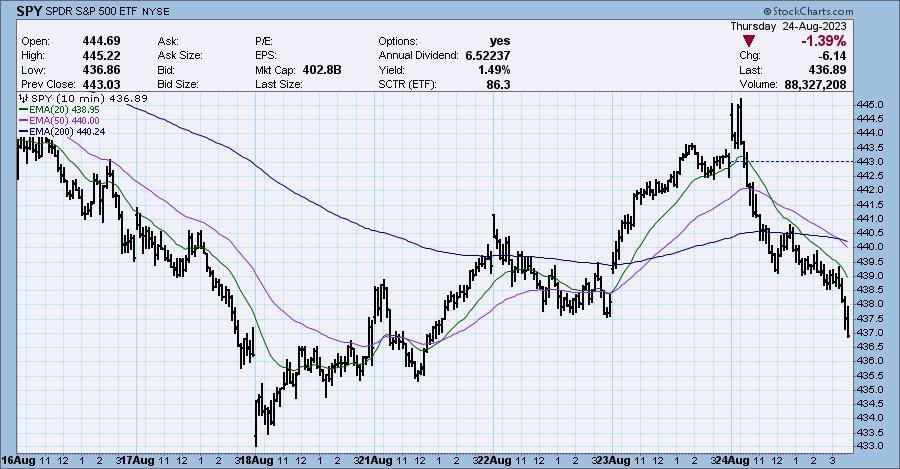This screenshot has height=469, width=900.
Task: Click the Prev Close value 443.03
Action: (x=101, y=84)
